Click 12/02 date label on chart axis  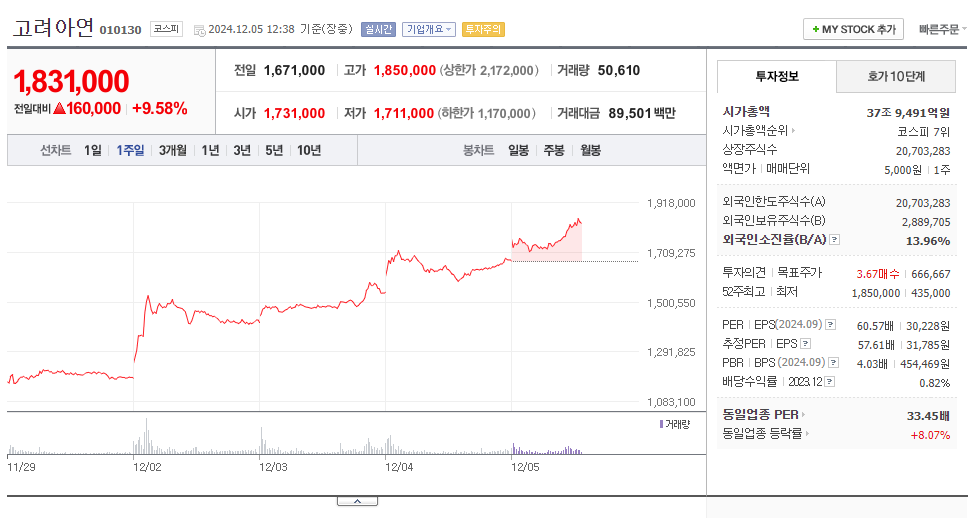(147, 467)
